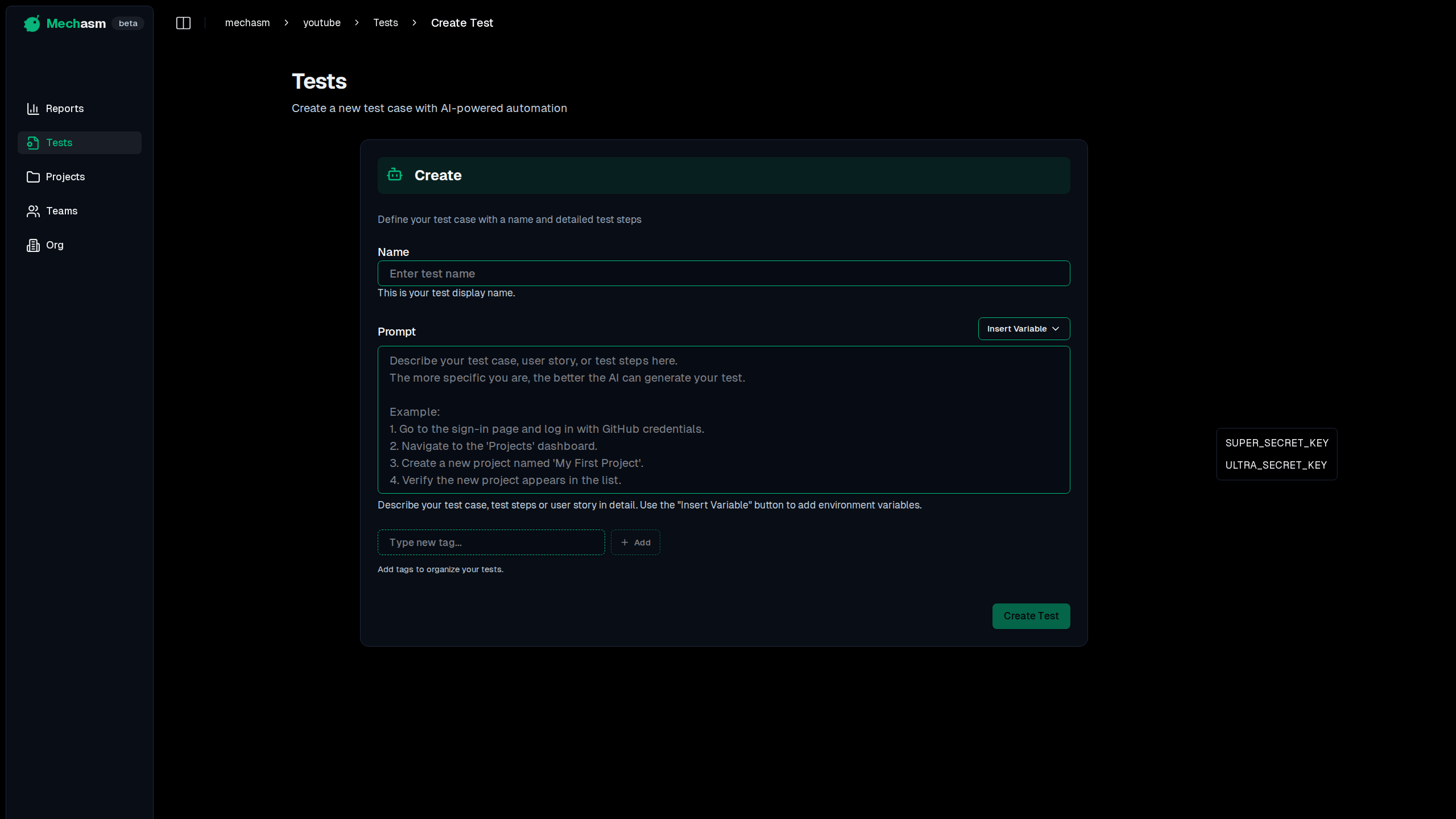The width and height of the screenshot is (1456, 819).
Task: Click the Teams people icon
Action: [33, 211]
